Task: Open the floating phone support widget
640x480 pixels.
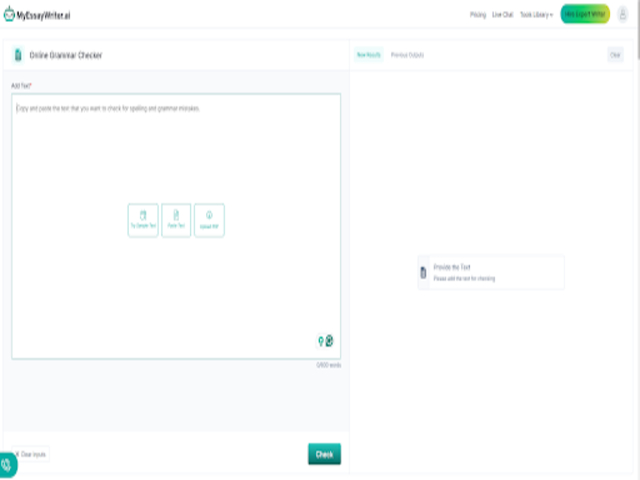Action: 7,464
